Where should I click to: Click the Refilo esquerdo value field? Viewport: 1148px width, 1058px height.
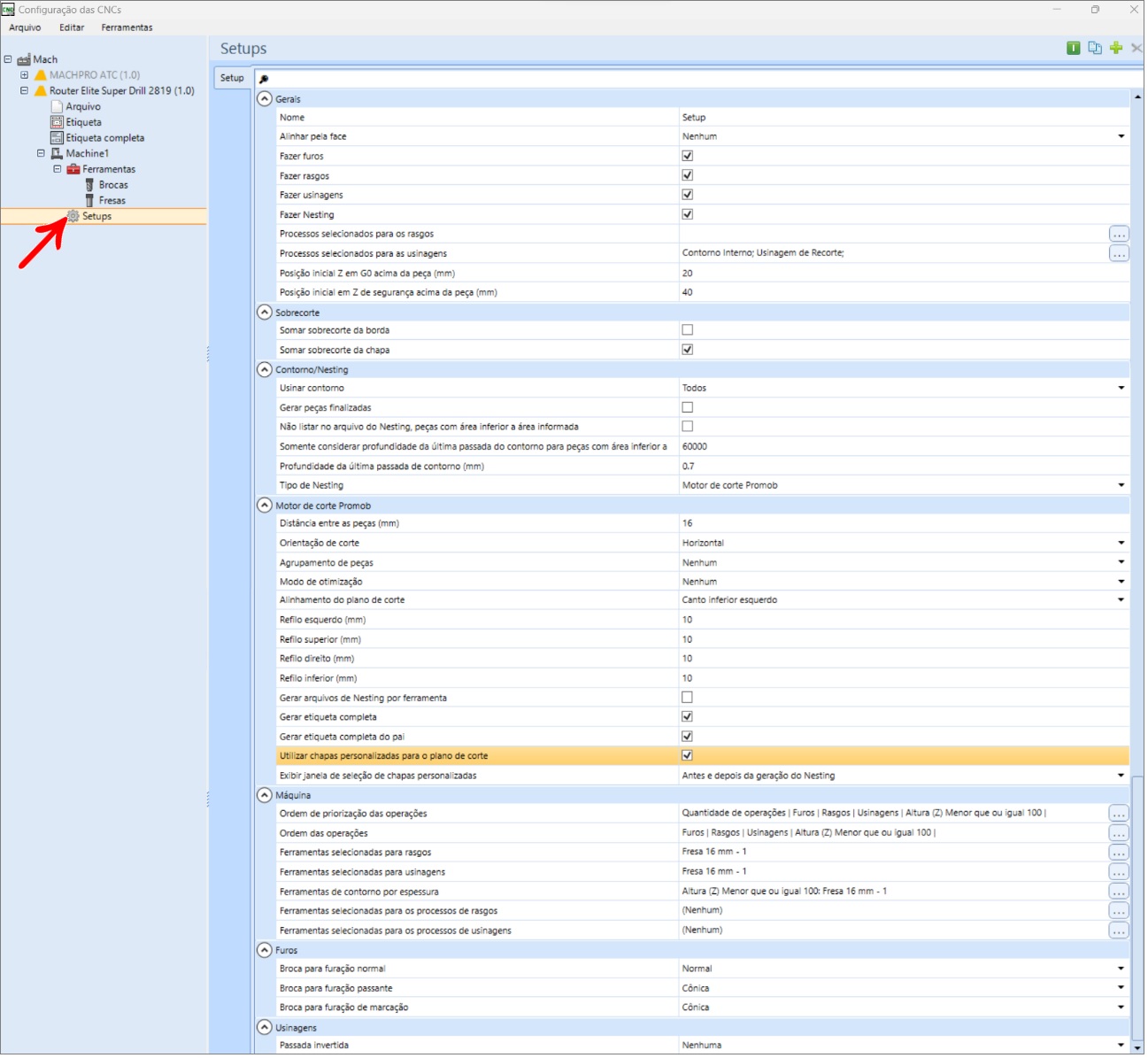pos(904,620)
